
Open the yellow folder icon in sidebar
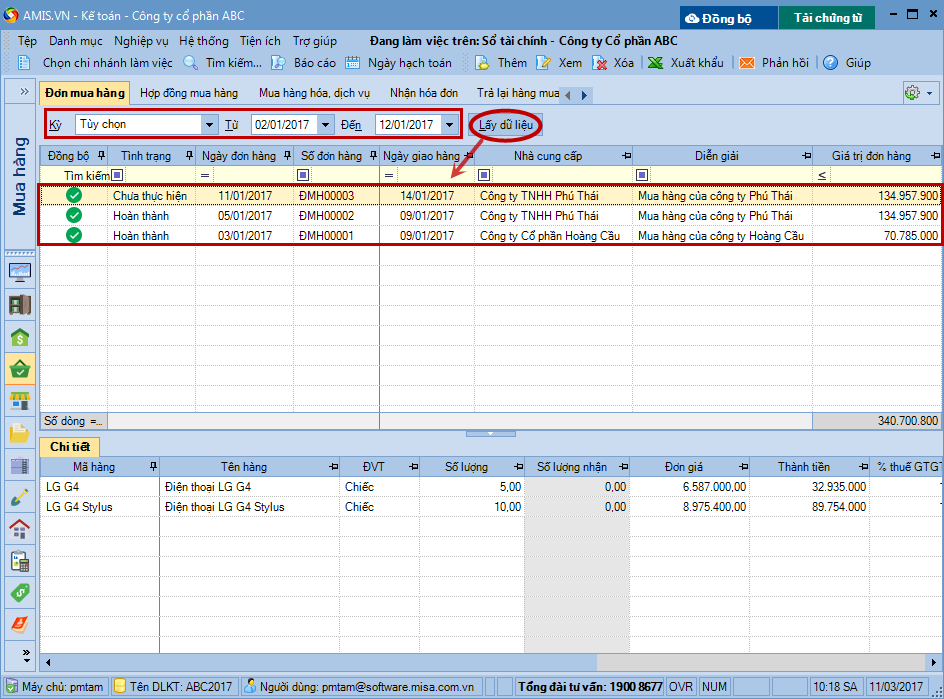click(x=19, y=434)
